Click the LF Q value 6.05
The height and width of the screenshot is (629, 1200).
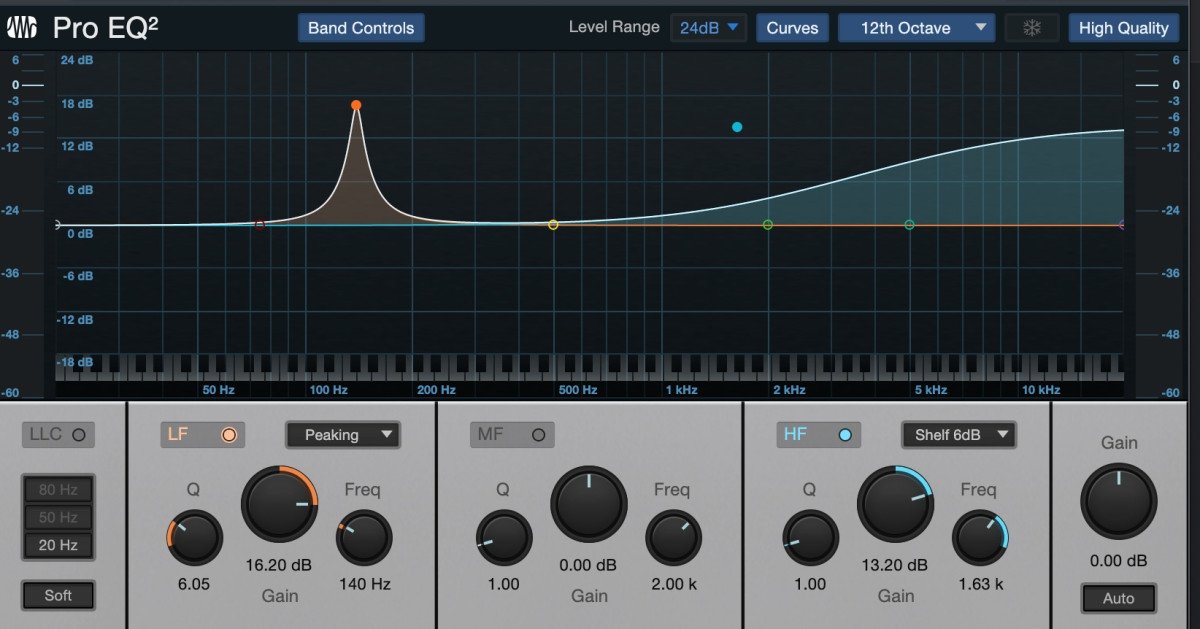[x=194, y=584]
